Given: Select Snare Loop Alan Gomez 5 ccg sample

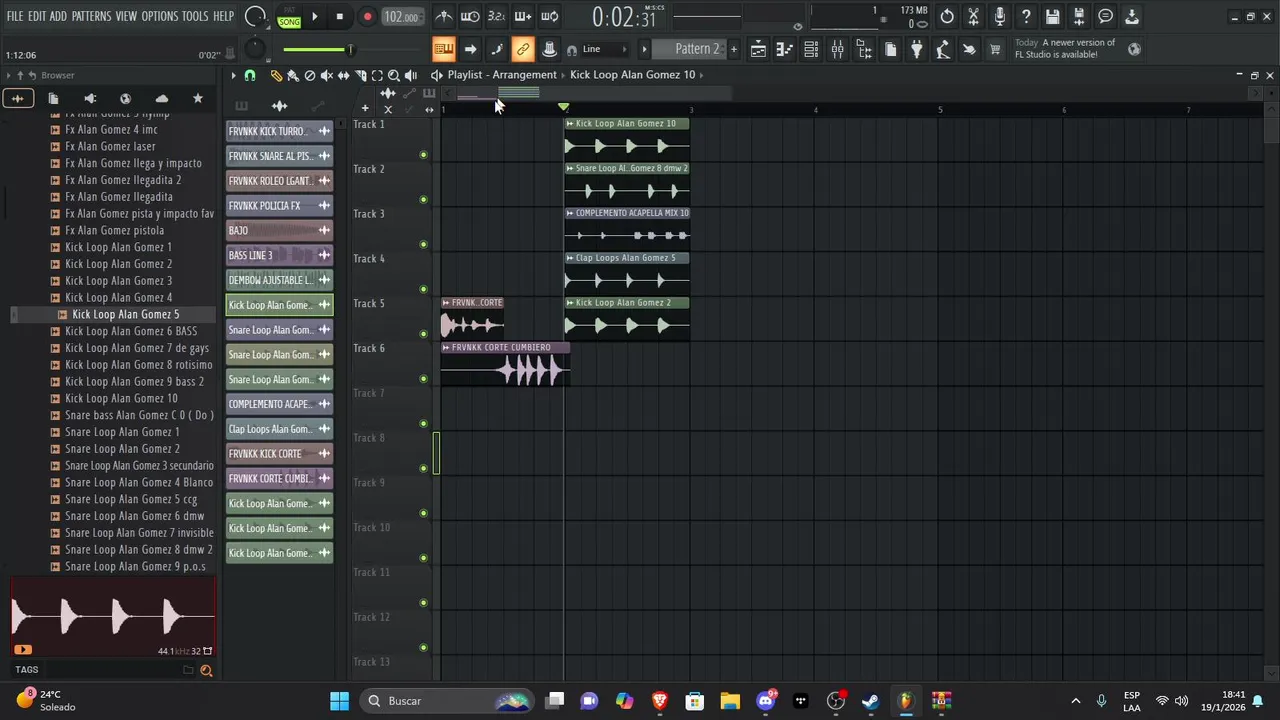Looking at the screenshot, I should tap(131, 499).
